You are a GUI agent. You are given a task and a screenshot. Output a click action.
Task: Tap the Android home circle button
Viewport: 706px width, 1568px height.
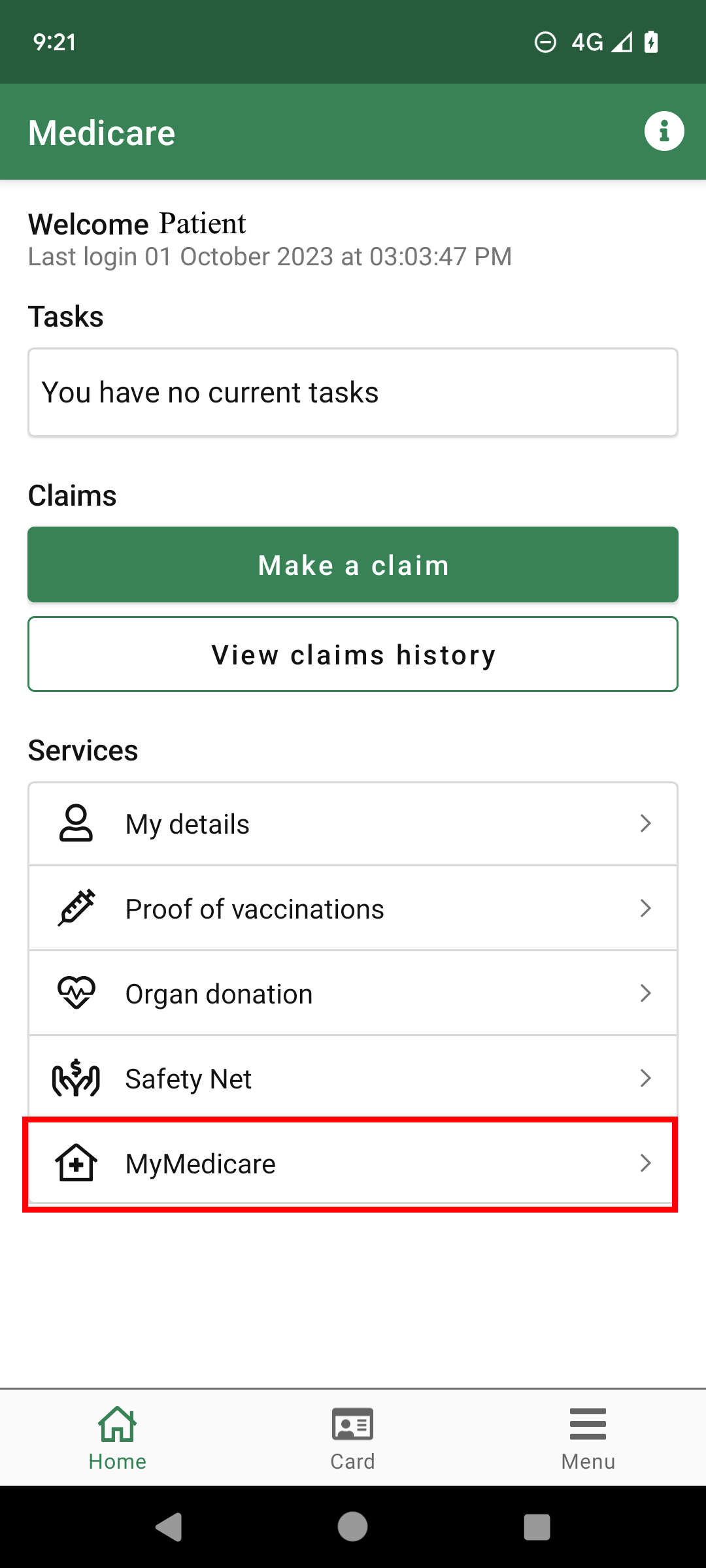click(352, 1527)
